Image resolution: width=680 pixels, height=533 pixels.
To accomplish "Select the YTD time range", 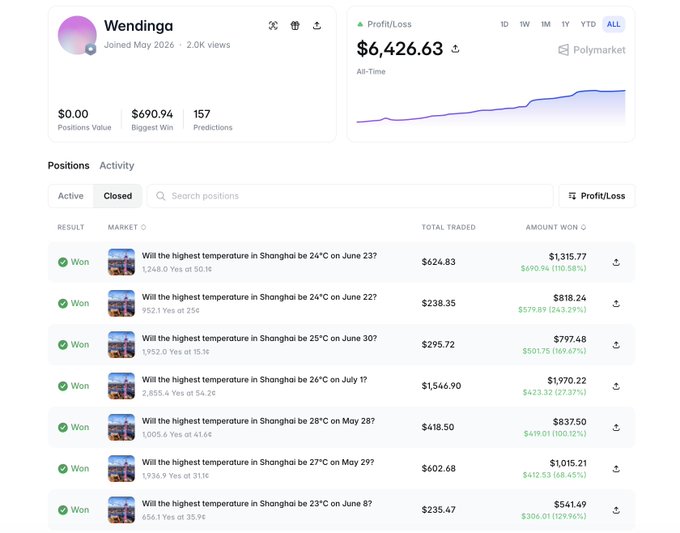I will point(588,24).
